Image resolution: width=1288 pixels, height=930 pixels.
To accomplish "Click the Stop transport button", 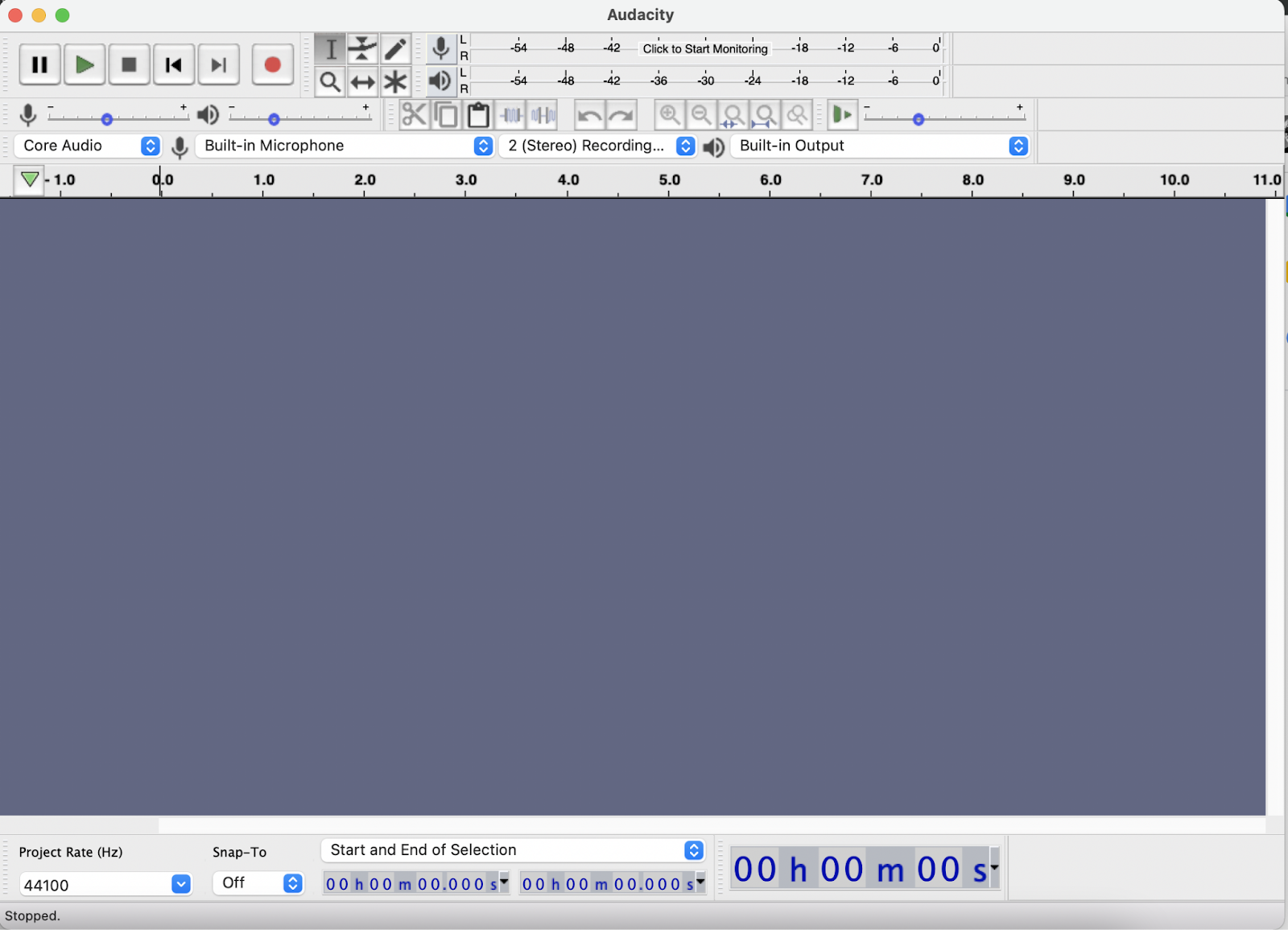I will [x=129, y=65].
